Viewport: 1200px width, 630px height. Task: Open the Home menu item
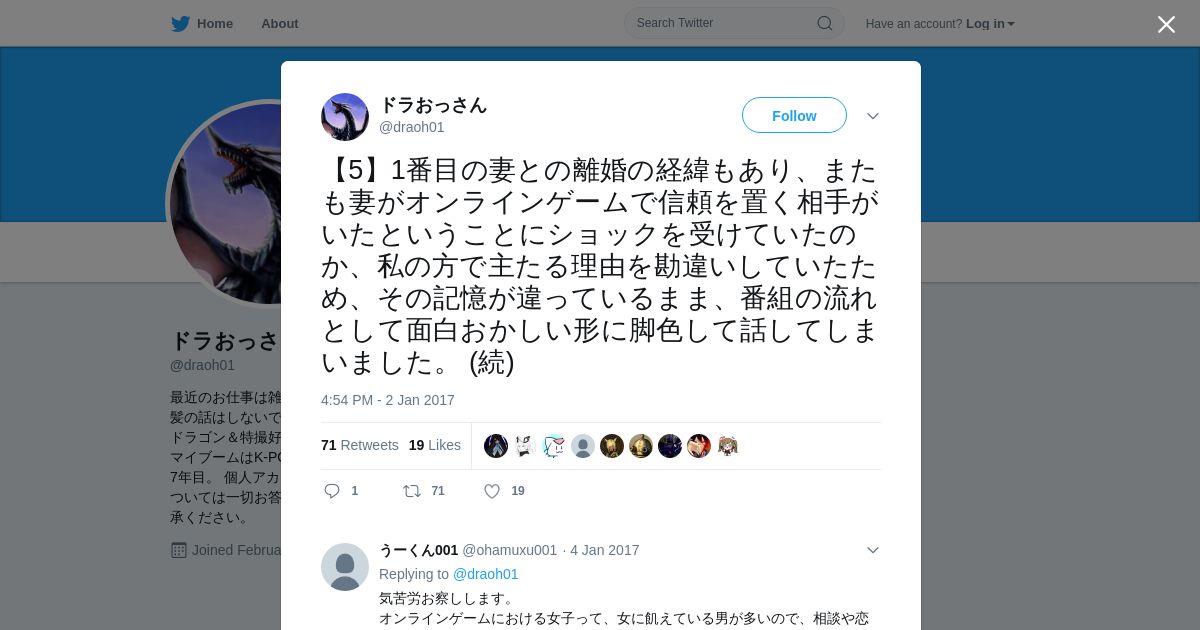tap(215, 24)
